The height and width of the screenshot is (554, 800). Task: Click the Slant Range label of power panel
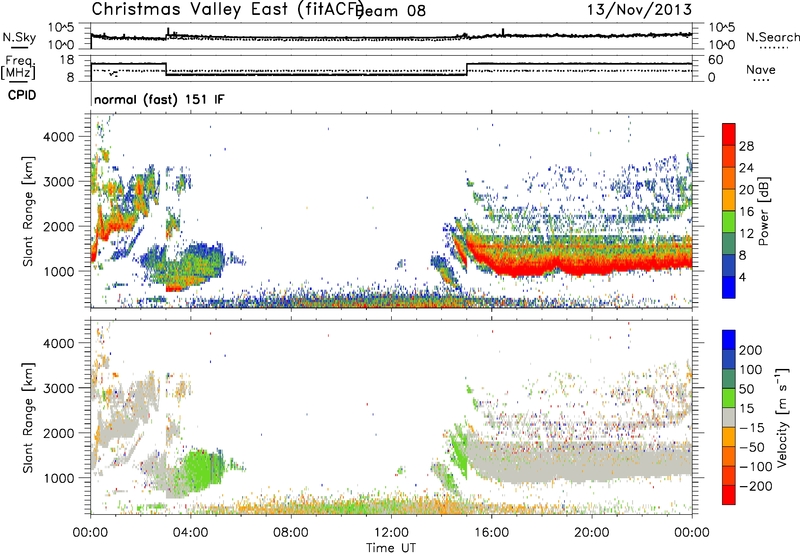(x=28, y=211)
